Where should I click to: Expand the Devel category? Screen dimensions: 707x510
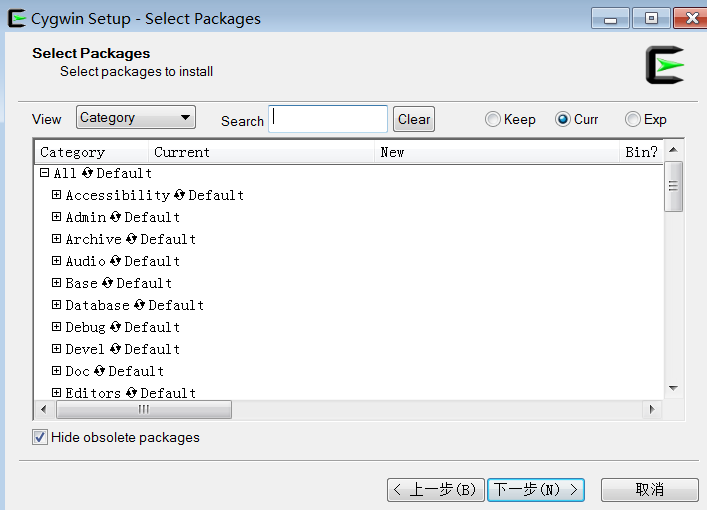(x=56, y=349)
